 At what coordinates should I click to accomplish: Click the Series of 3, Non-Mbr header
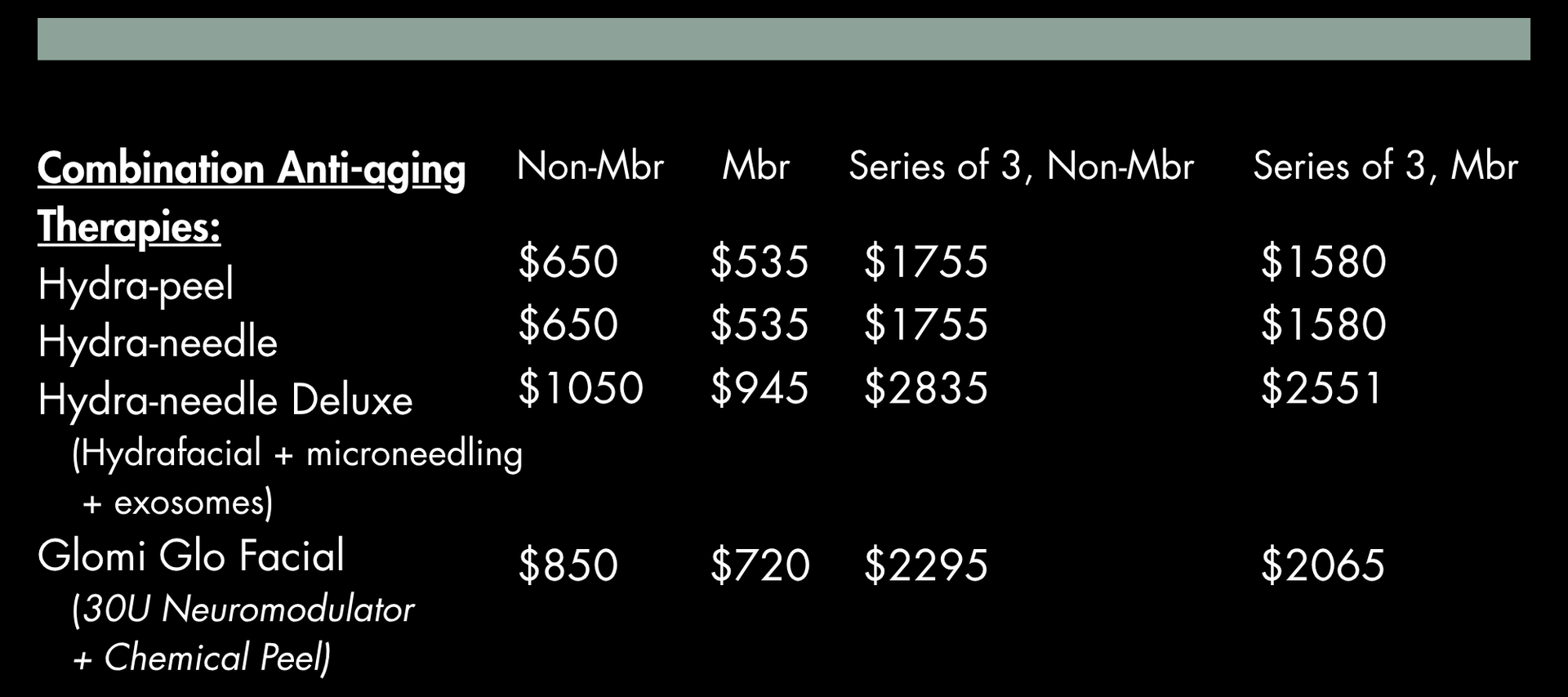[x=1021, y=167]
